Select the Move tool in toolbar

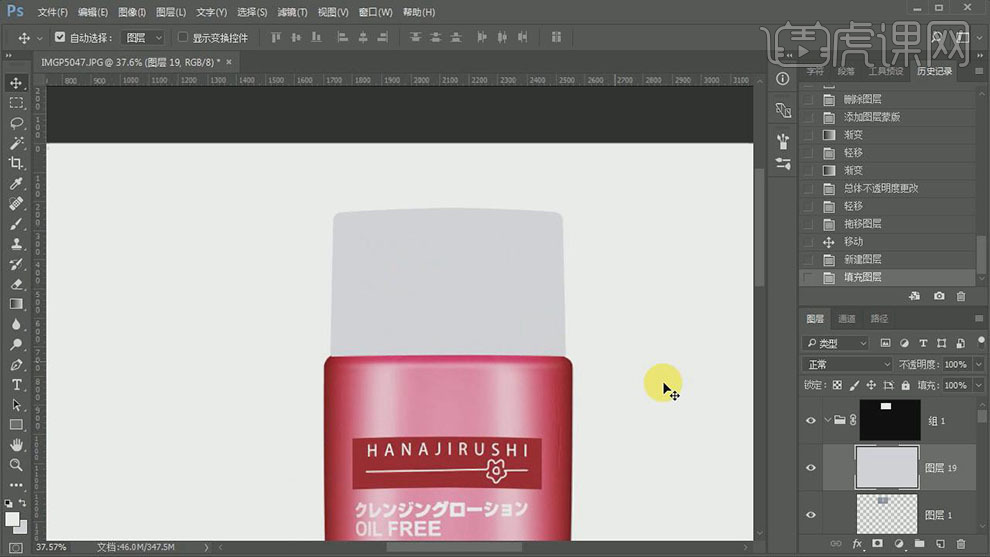(x=16, y=83)
